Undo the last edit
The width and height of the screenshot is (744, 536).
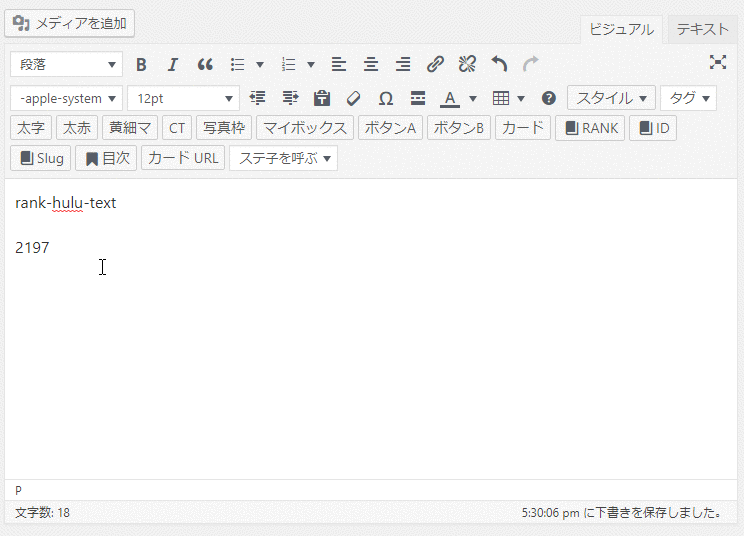pos(499,64)
